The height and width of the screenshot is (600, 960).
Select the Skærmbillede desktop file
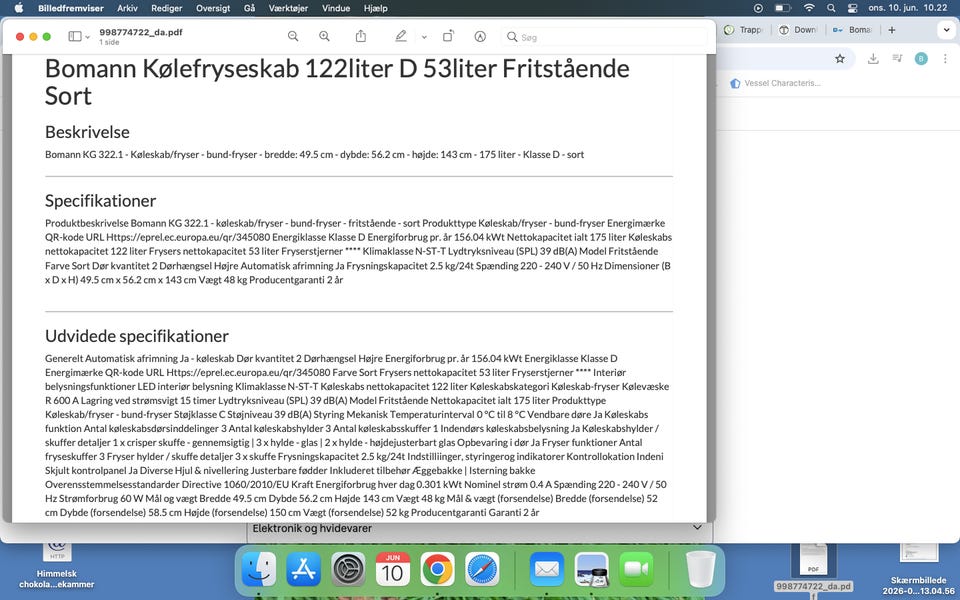point(919,569)
